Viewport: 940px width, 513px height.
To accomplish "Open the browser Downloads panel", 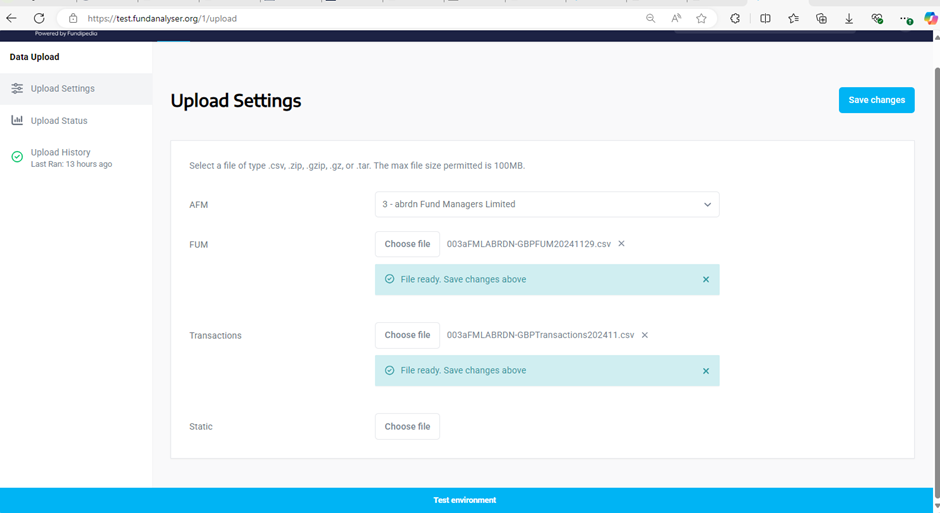I will pyautogui.click(x=849, y=18).
